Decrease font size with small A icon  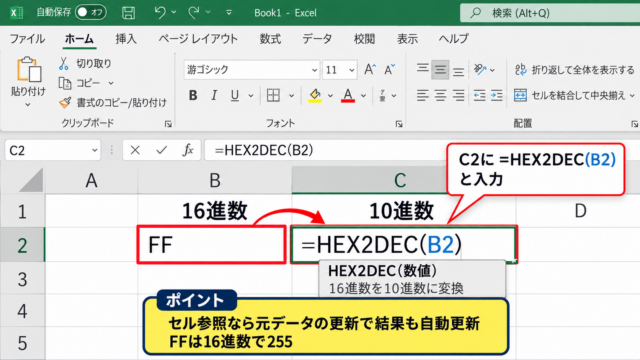coord(390,69)
